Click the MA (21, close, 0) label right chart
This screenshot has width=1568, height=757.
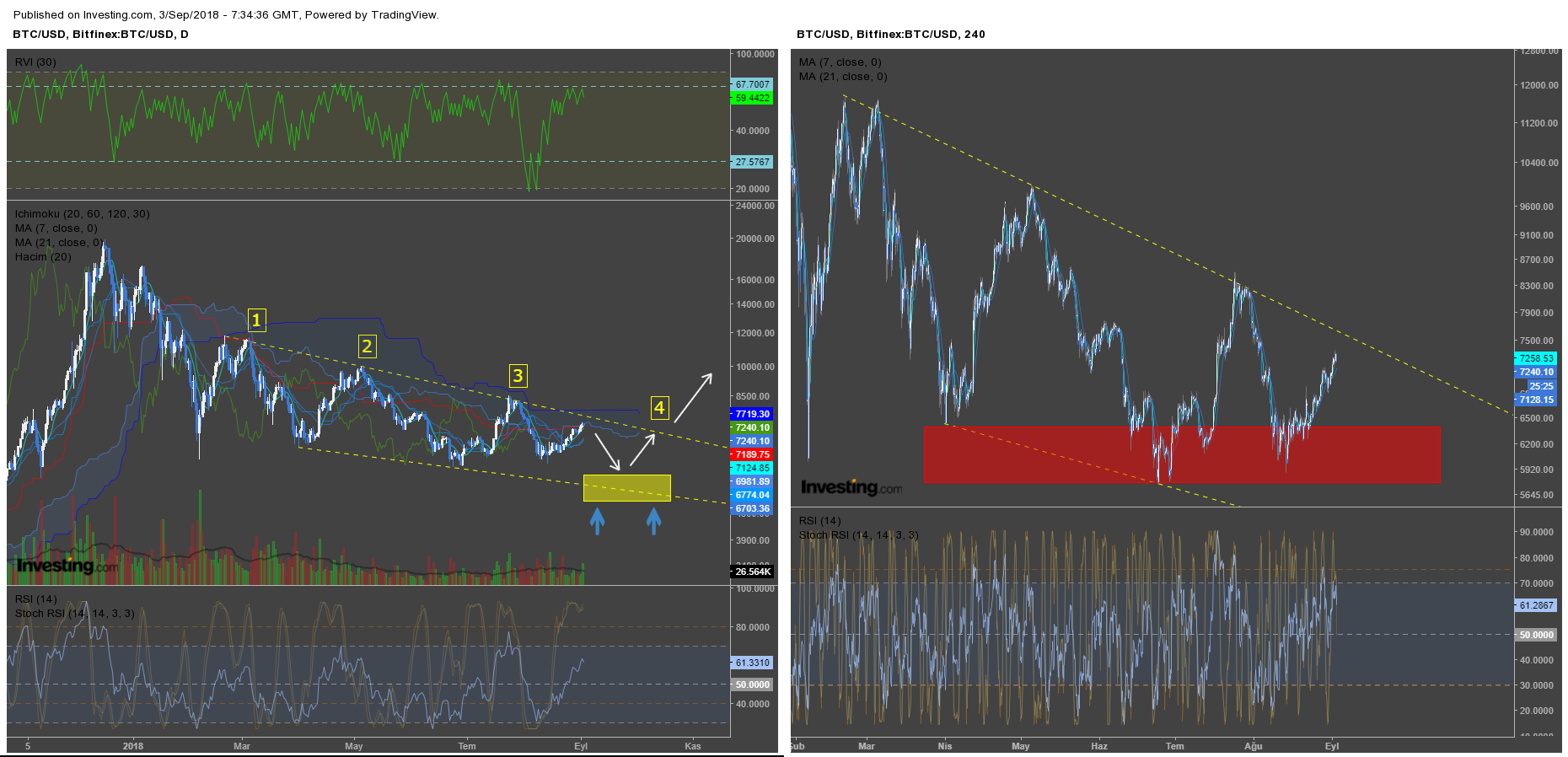click(x=843, y=77)
